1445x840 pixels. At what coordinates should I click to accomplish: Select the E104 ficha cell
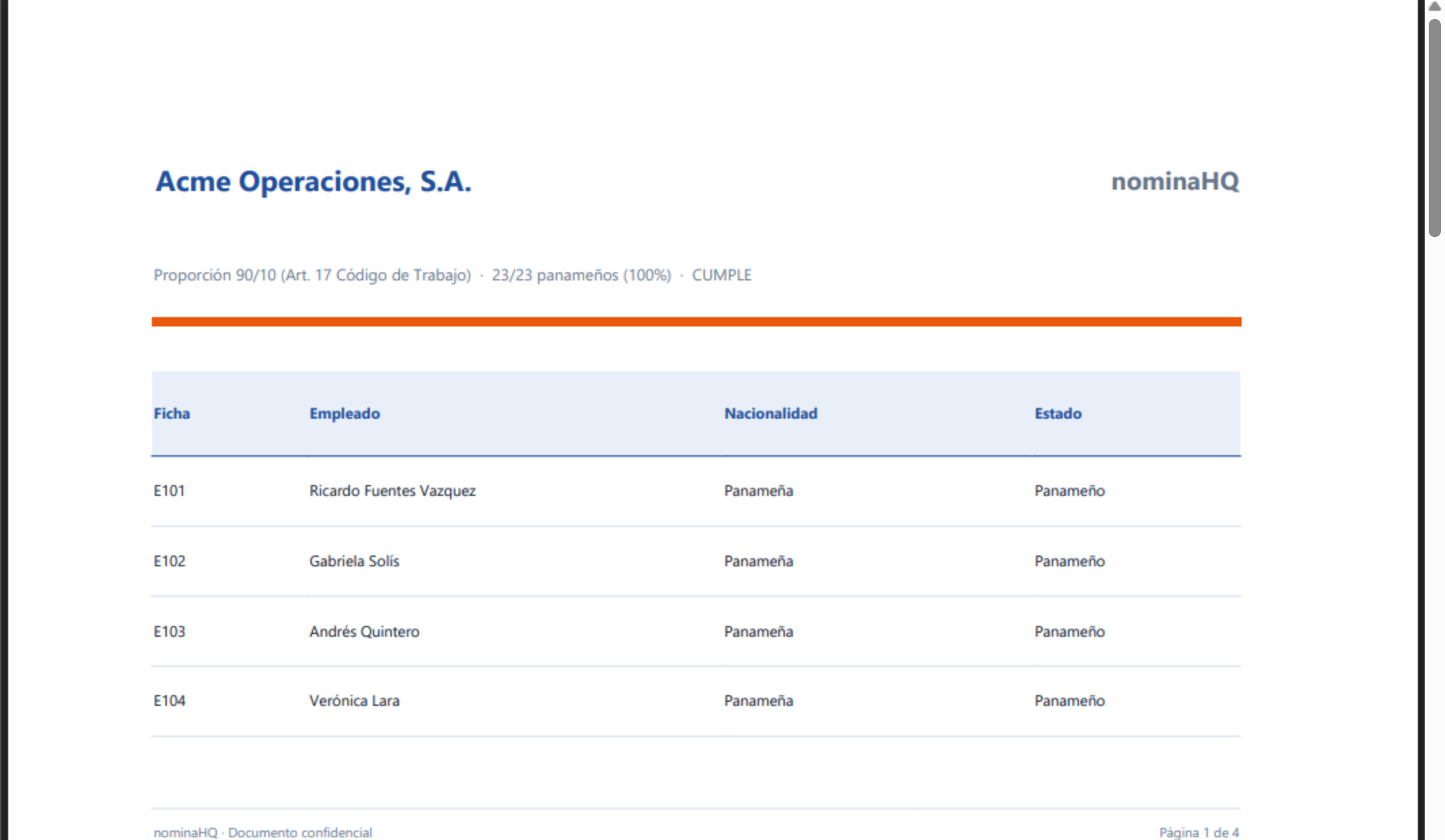point(169,700)
